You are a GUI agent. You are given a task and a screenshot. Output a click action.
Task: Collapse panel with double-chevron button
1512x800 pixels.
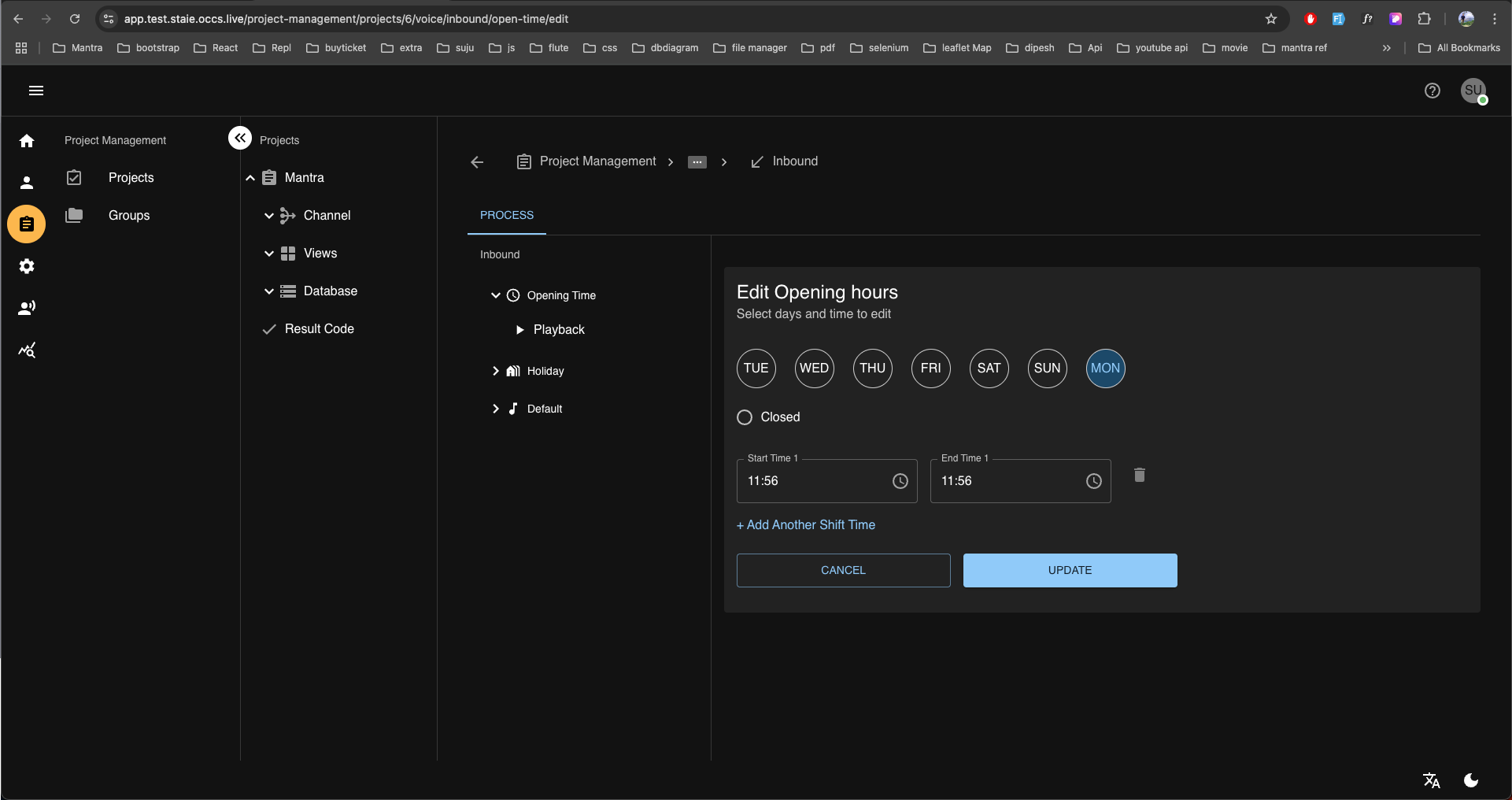coord(240,138)
